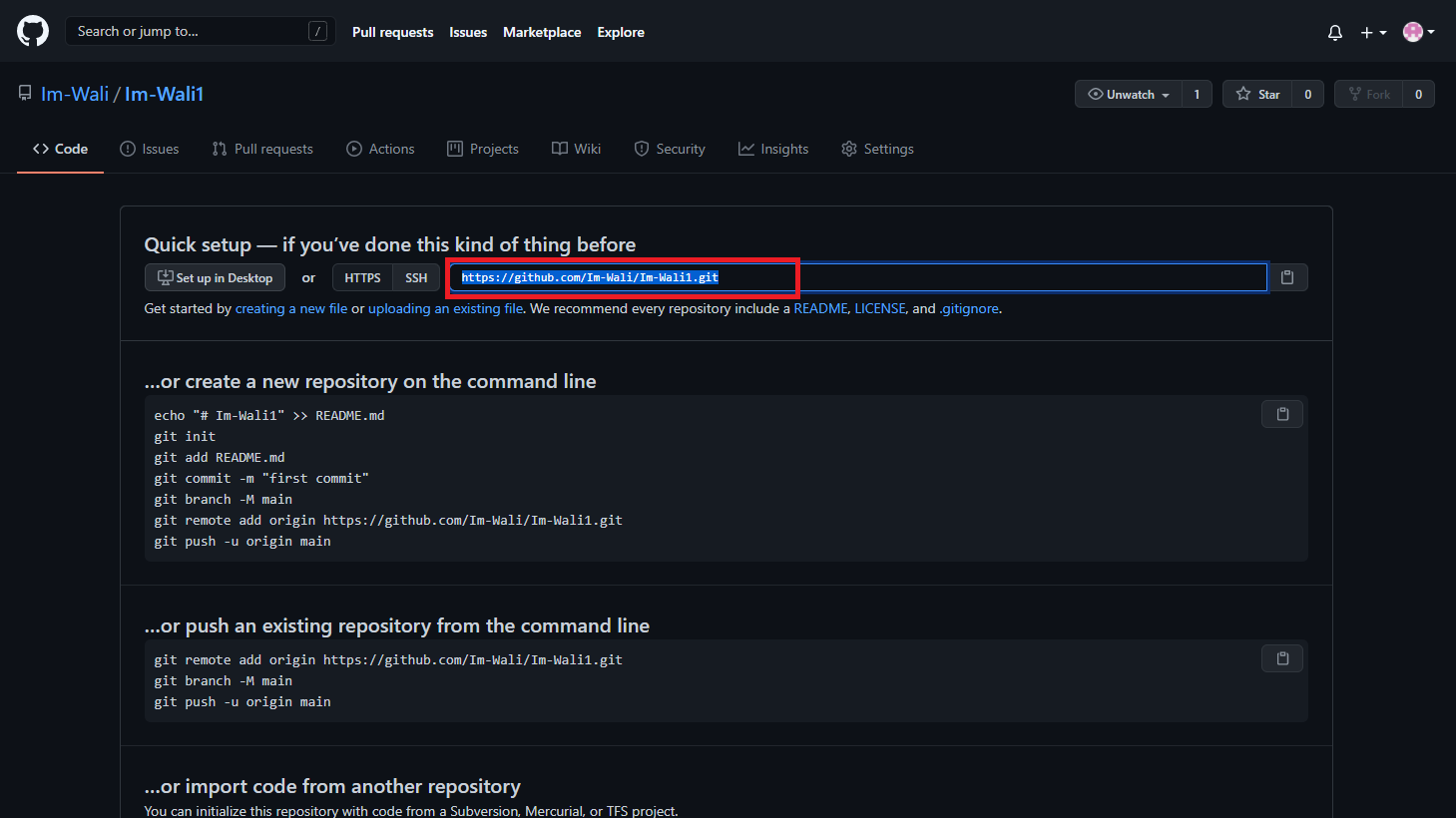Open Explore in top navigation
The height and width of the screenshot is (818, 1456).
pos(621,32)
